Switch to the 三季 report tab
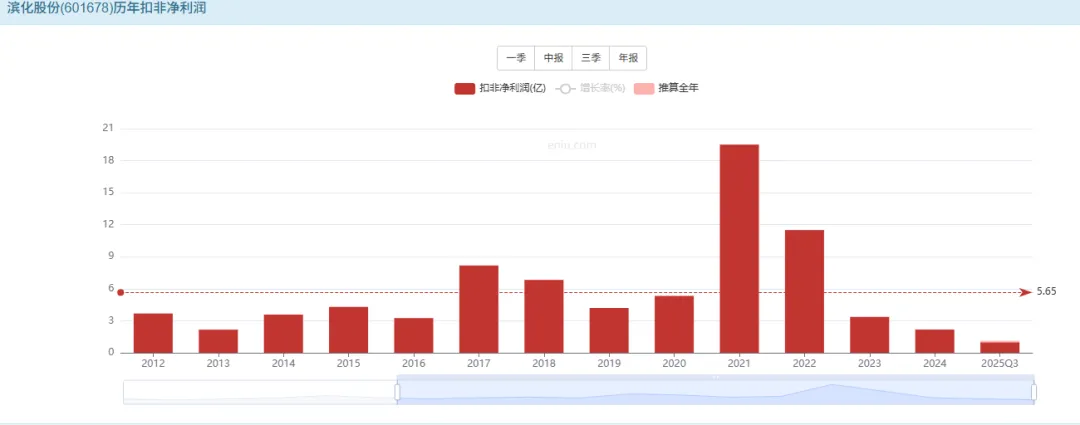 point(590,59)
